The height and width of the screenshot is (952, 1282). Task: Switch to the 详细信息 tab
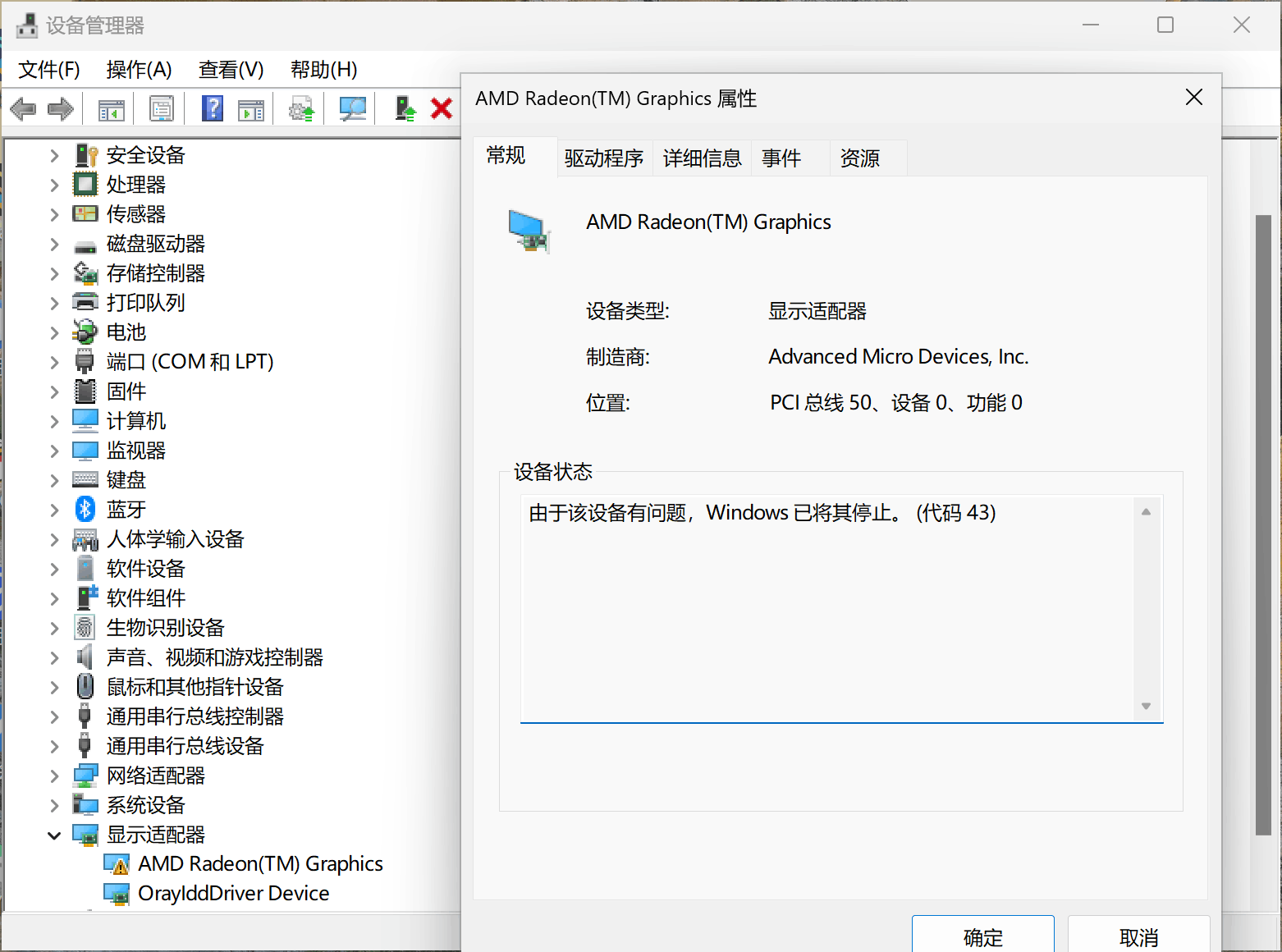pyautogui.click(x=703, y=158)
